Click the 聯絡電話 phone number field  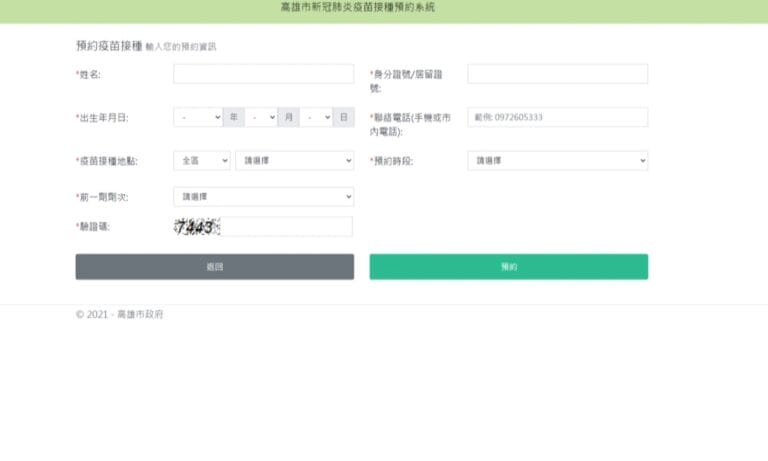point(557,117)
